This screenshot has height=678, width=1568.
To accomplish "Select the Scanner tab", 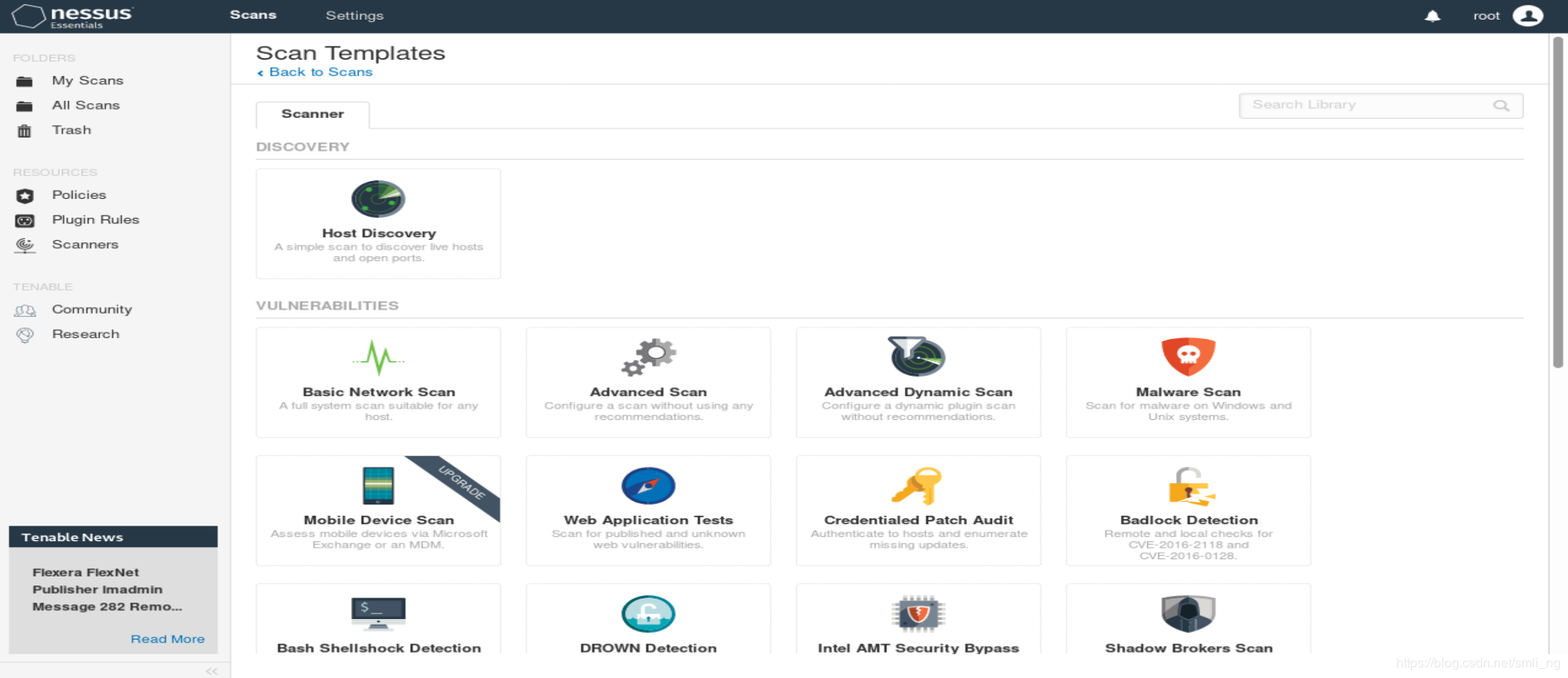I will [x=313, y=115].
